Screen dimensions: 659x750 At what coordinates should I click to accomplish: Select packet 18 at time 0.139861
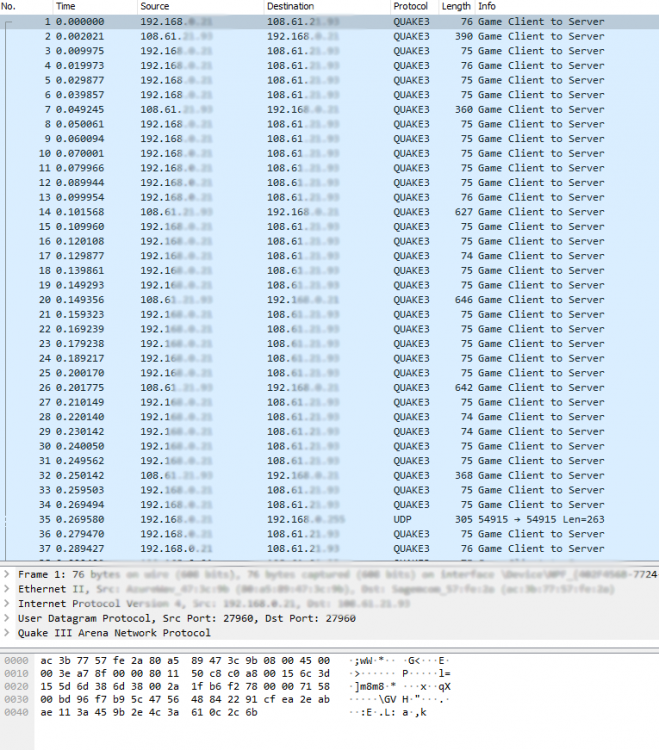[x=330, y=270]
